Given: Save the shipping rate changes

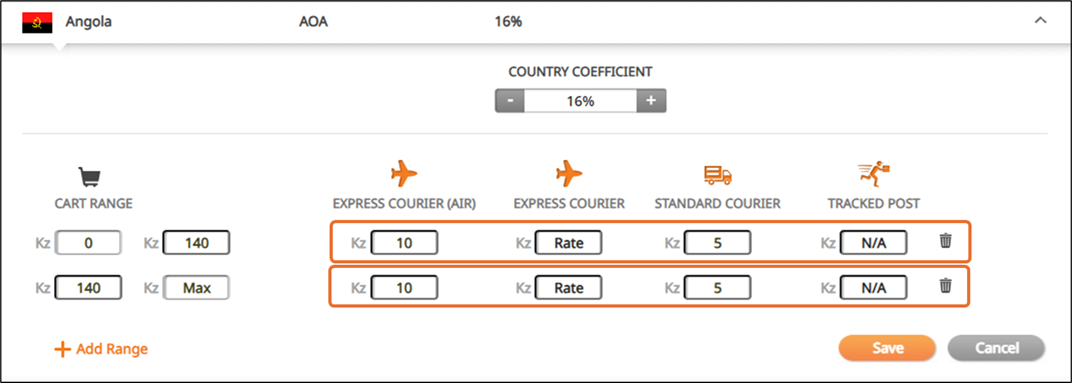Looking at the screenshot, I should [887, 348].
